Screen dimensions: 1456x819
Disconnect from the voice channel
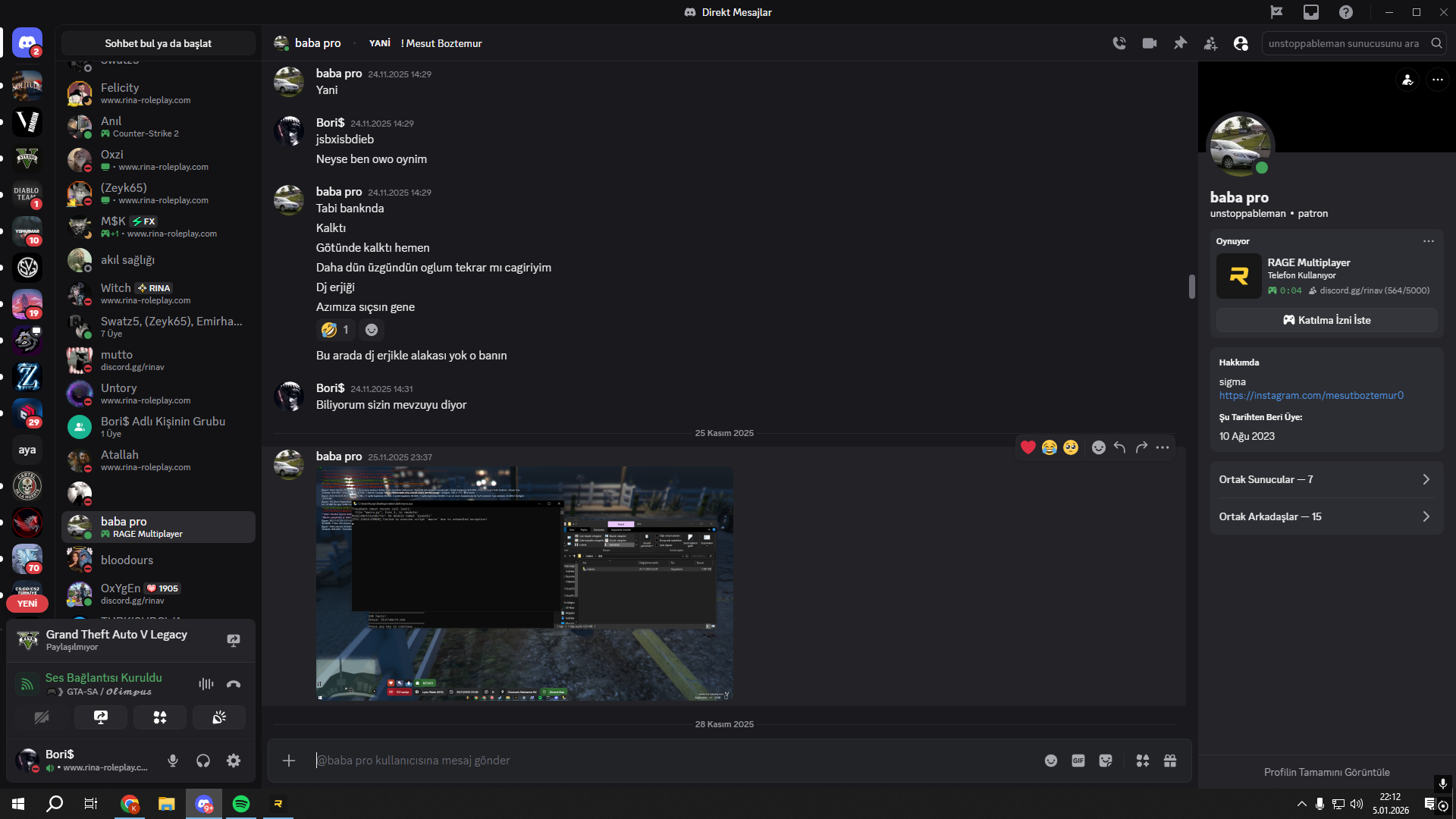[x=234, y=684]
